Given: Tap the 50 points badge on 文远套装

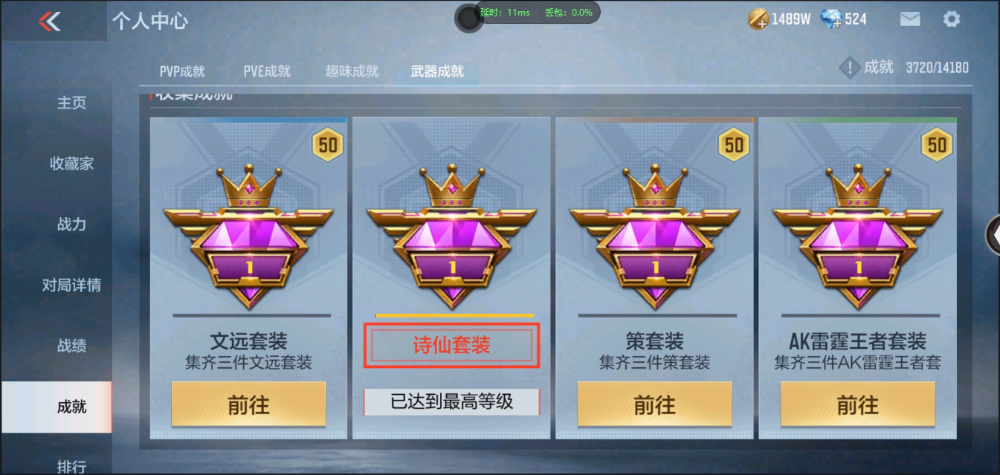Looking at the screenshot, I should [x=328, y=145].
